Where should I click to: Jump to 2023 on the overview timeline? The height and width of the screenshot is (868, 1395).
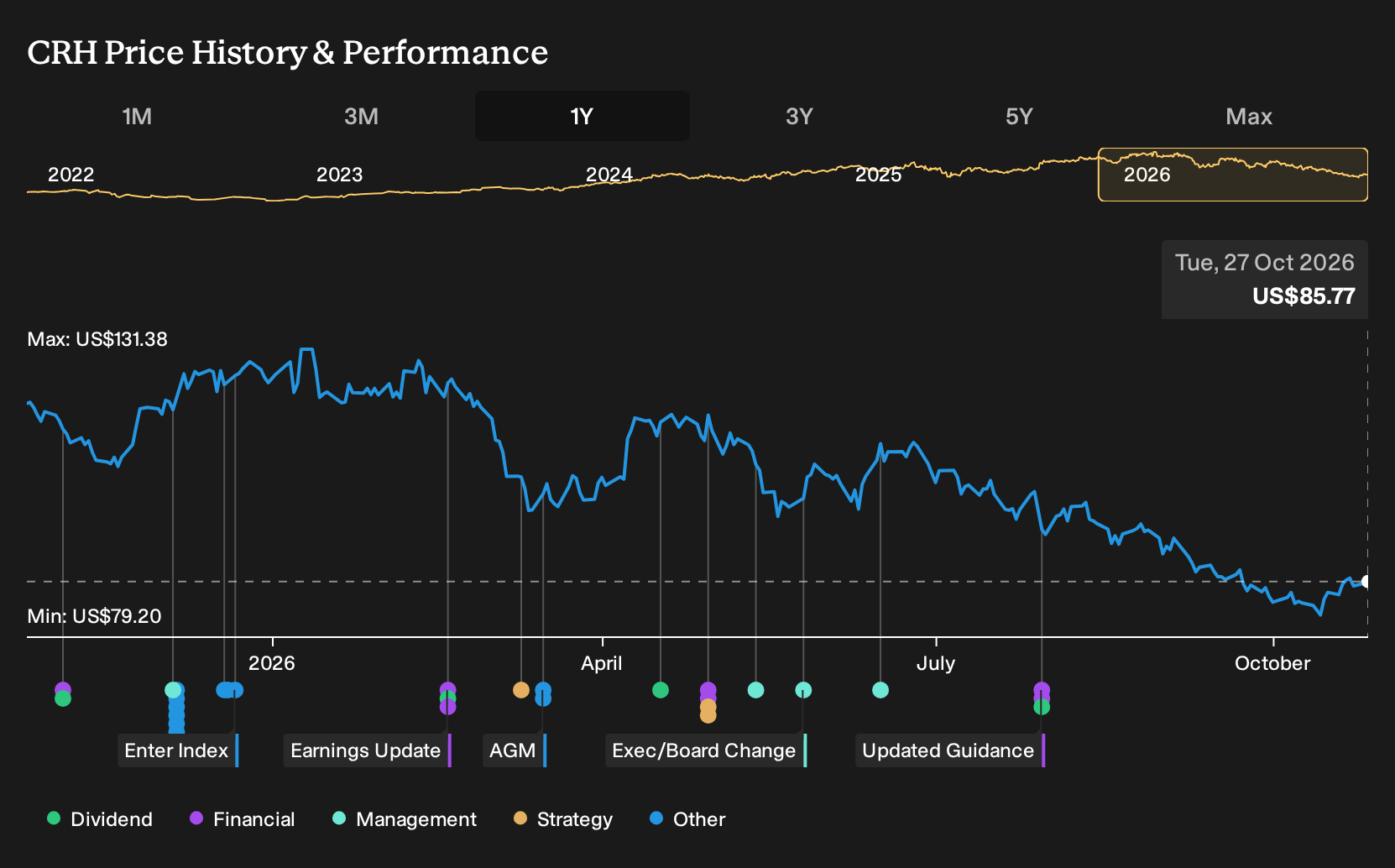pos(339,175)
